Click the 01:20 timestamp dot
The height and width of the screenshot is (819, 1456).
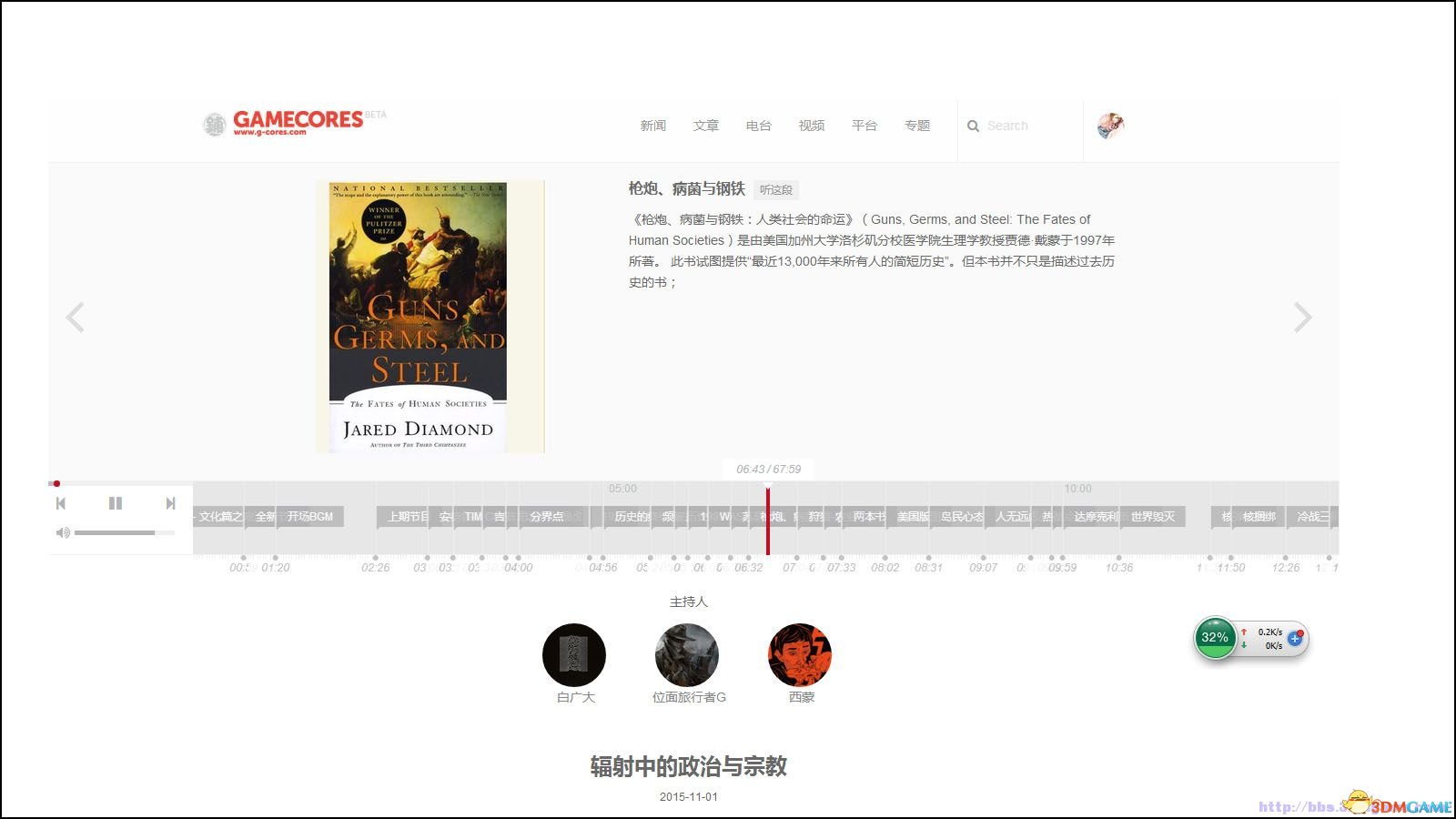pyautogui.click(x=275, y=557)
